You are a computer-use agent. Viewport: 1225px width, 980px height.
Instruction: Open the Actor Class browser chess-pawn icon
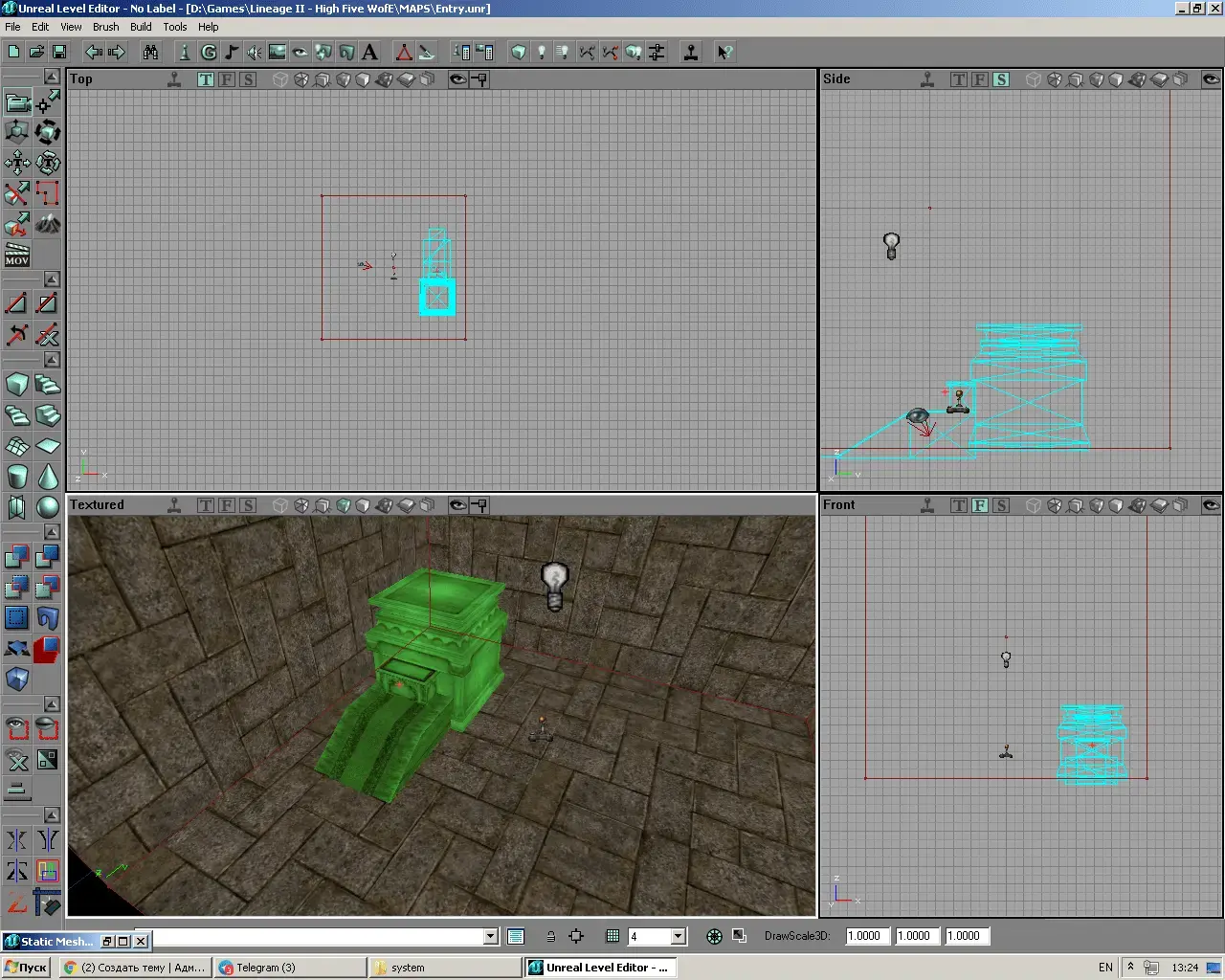185,53
